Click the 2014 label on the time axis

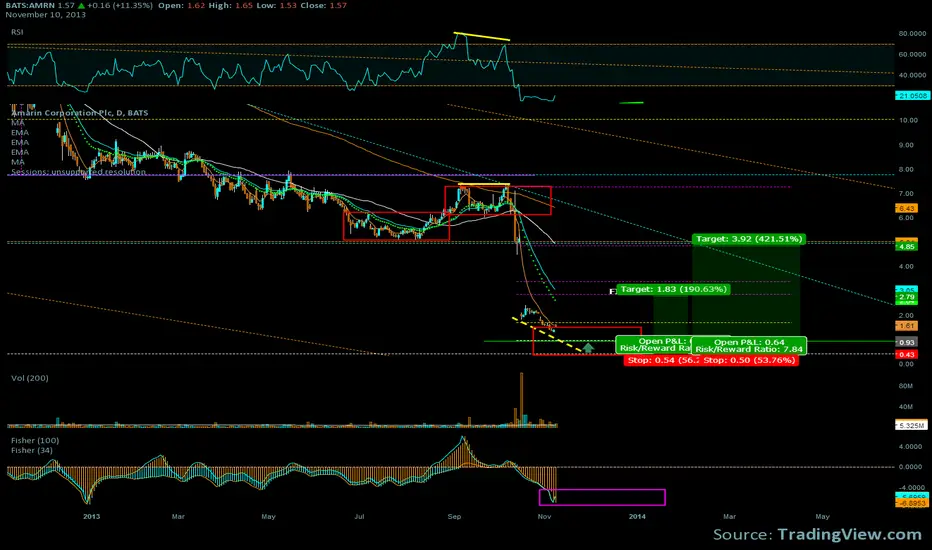637,517
